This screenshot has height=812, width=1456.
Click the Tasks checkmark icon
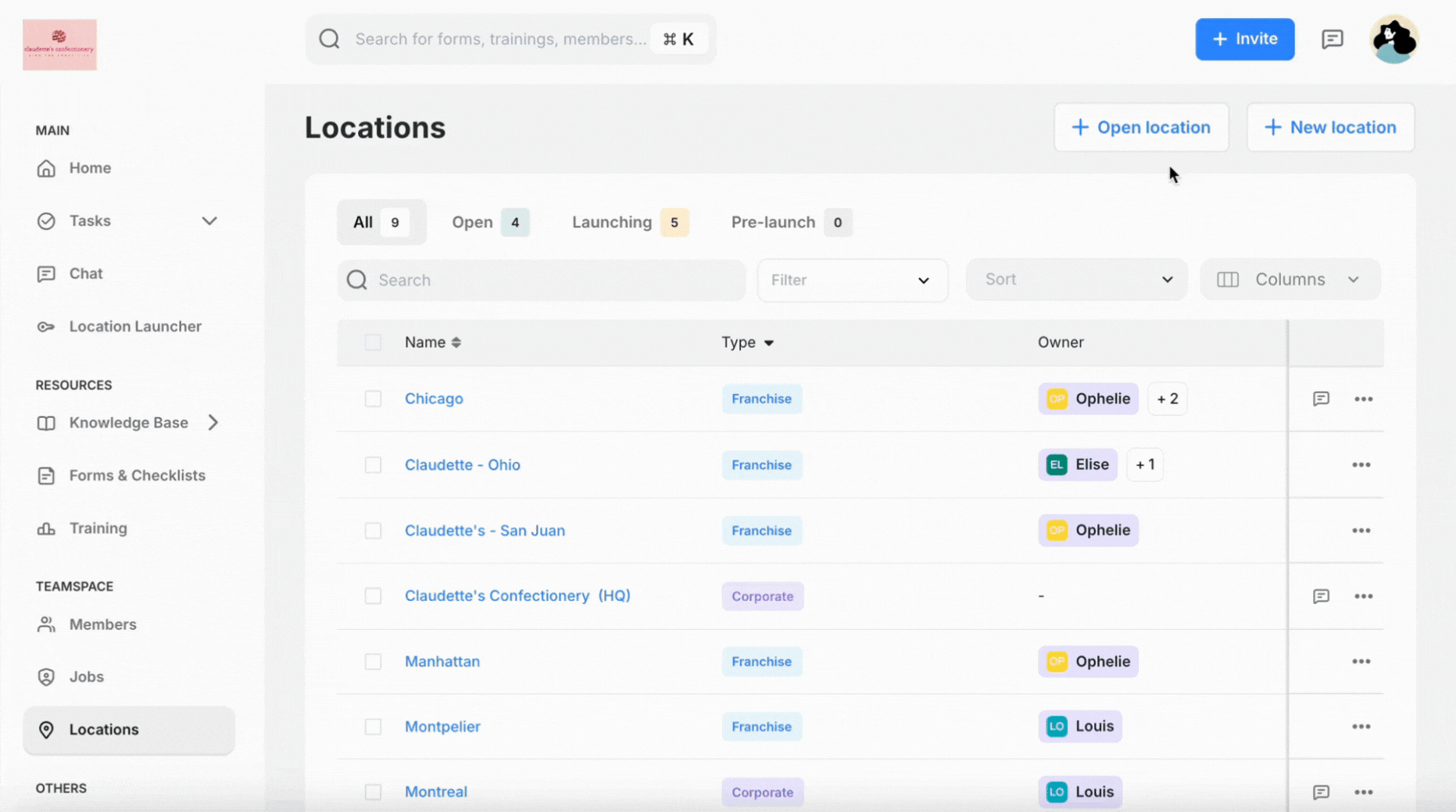[46, 221]
